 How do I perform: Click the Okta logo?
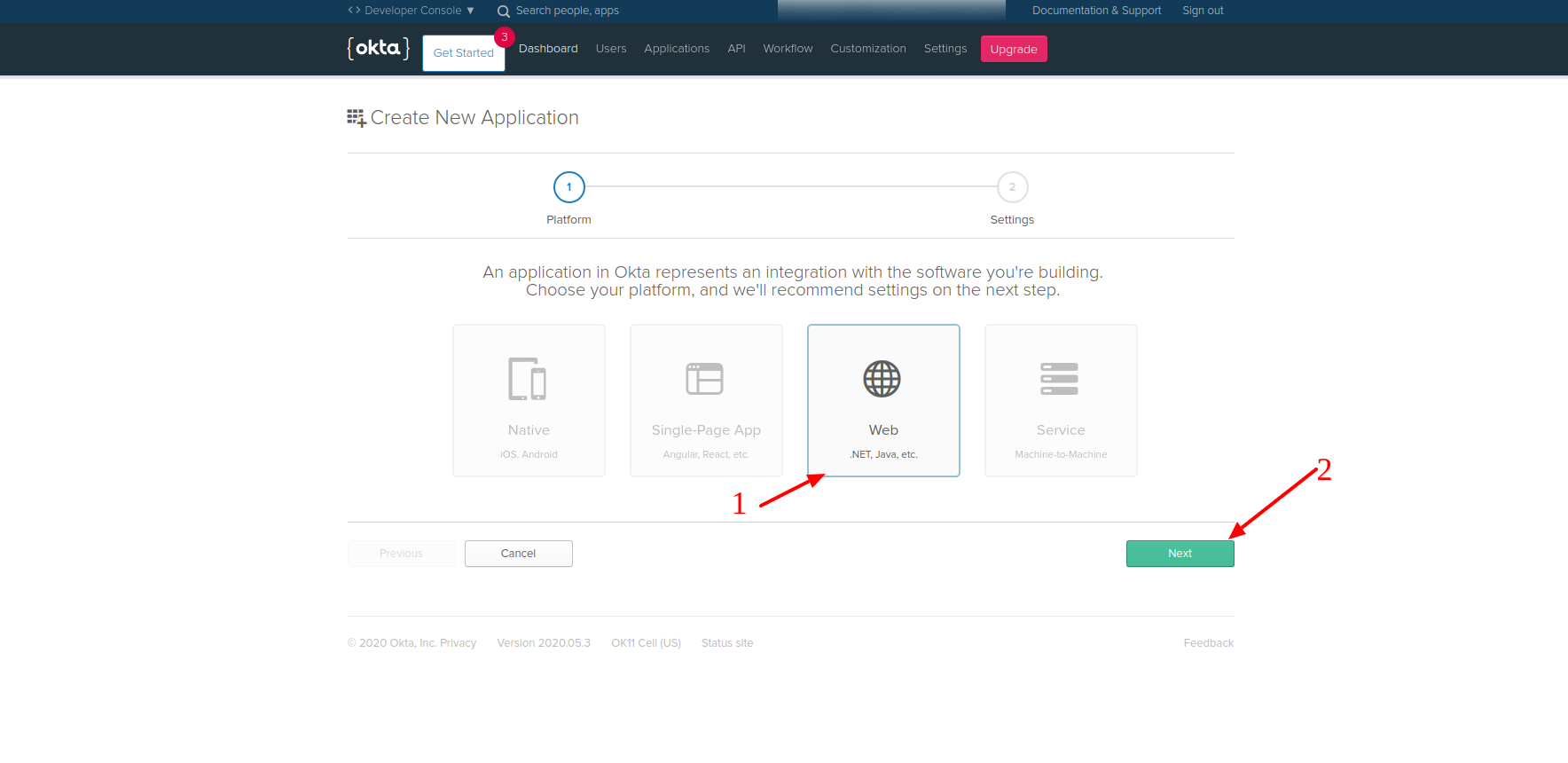[378, 48]
